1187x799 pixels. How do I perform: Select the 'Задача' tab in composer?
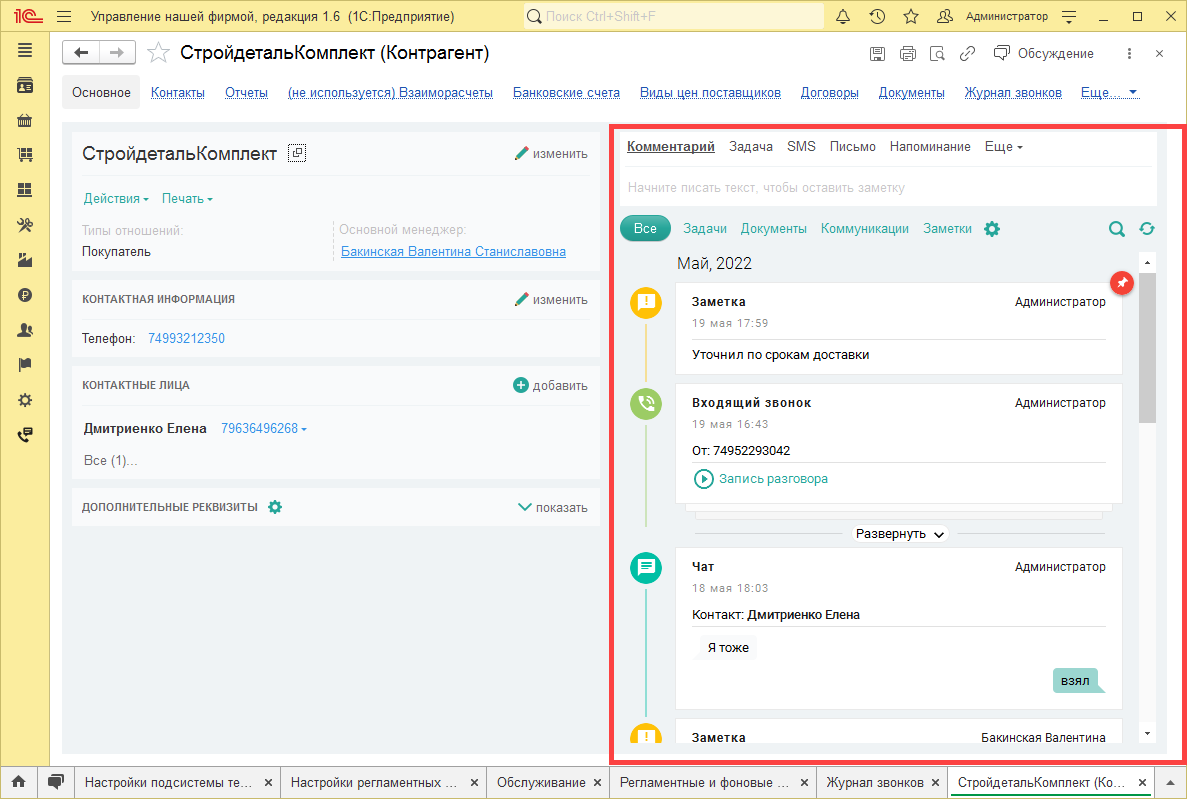coord(750,147)
